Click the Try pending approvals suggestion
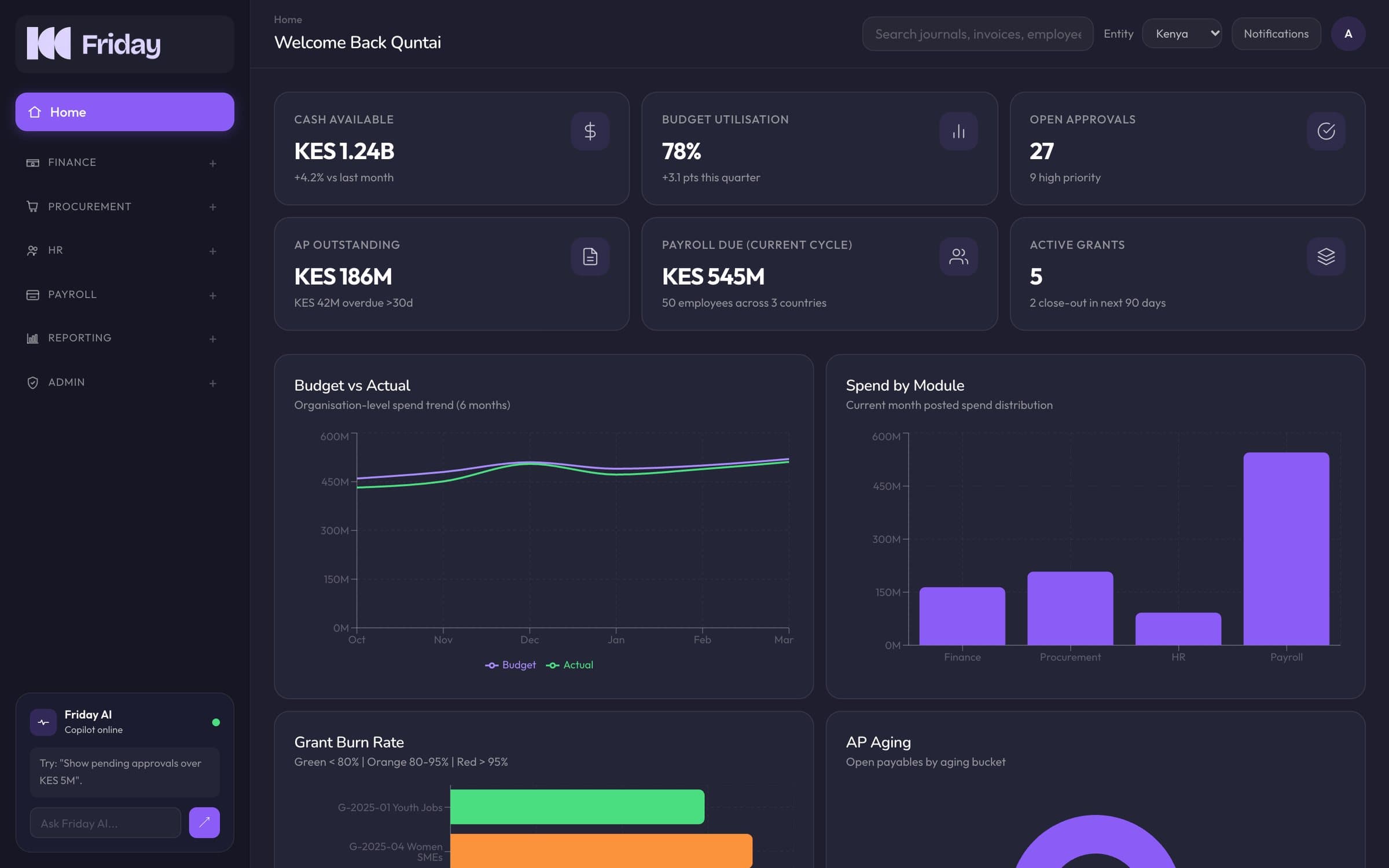 tap(124, 772)
